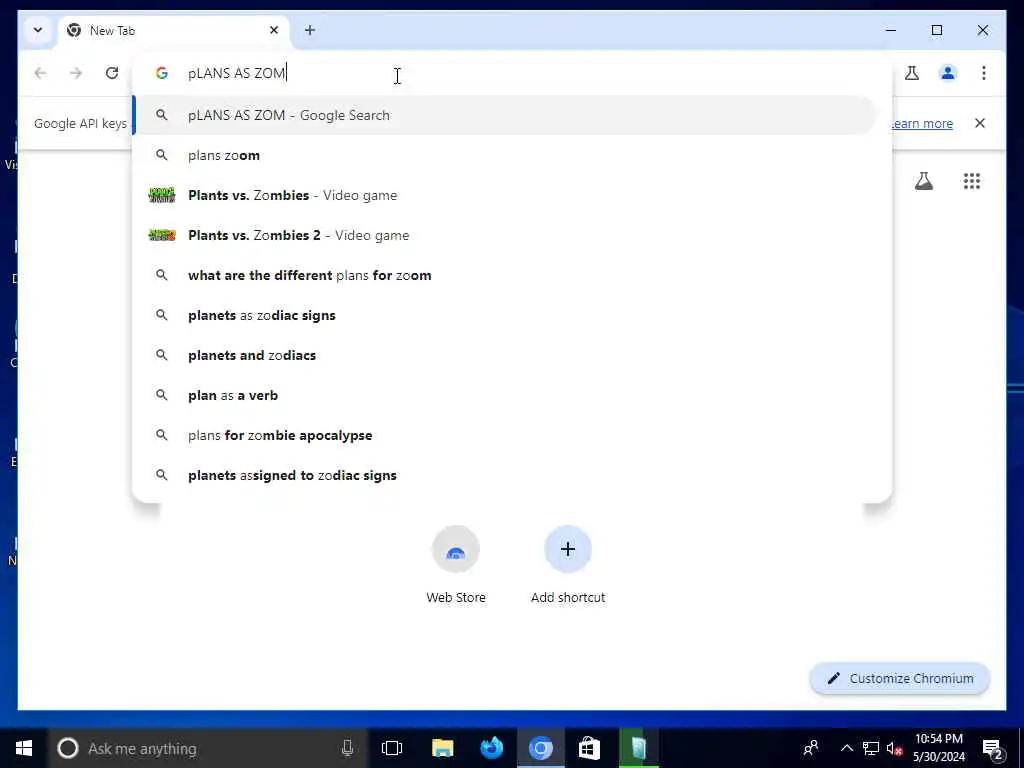This screenshot has width=1024, height=768.
Task: Open the Google apps grid
Action: click(972, 181)
